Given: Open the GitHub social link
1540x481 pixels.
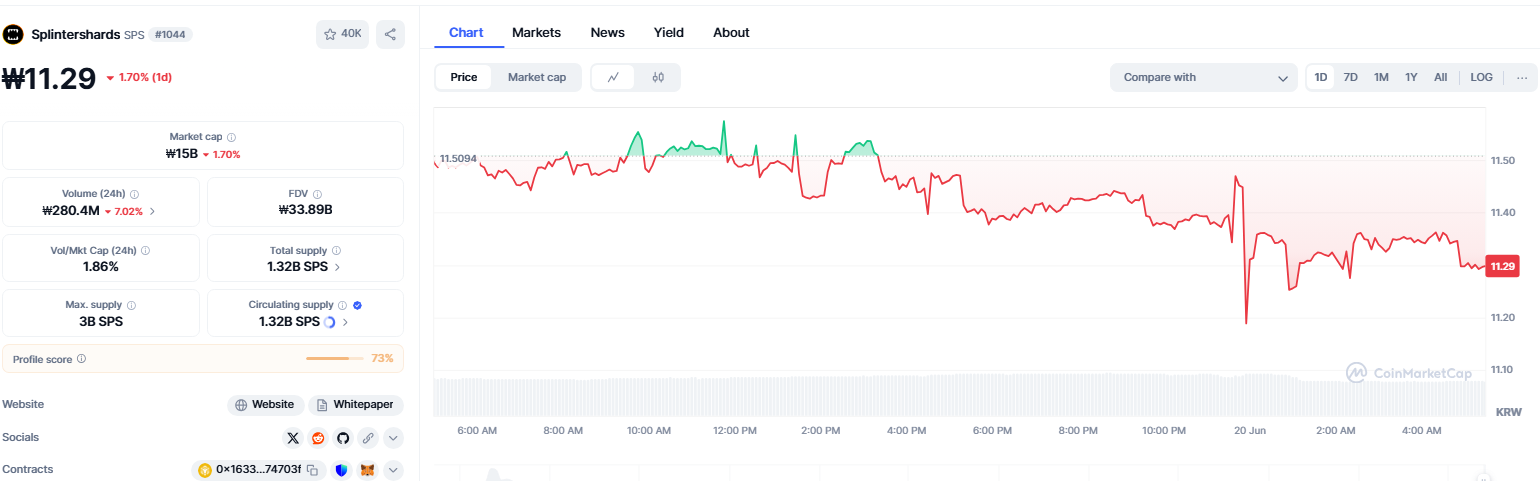Looking at the screenshot, I should point(343,438).
